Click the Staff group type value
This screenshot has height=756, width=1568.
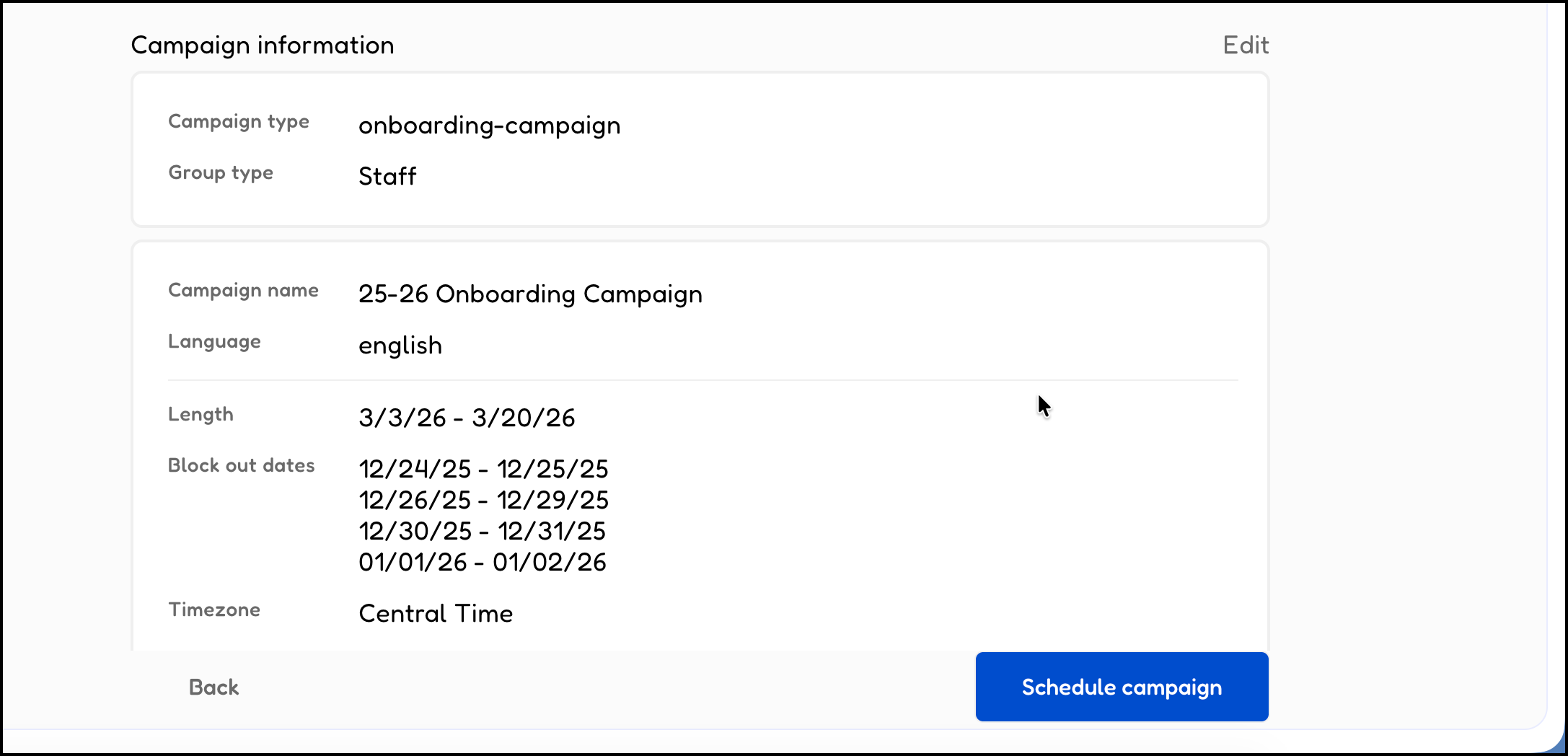(x=387, y=177)
